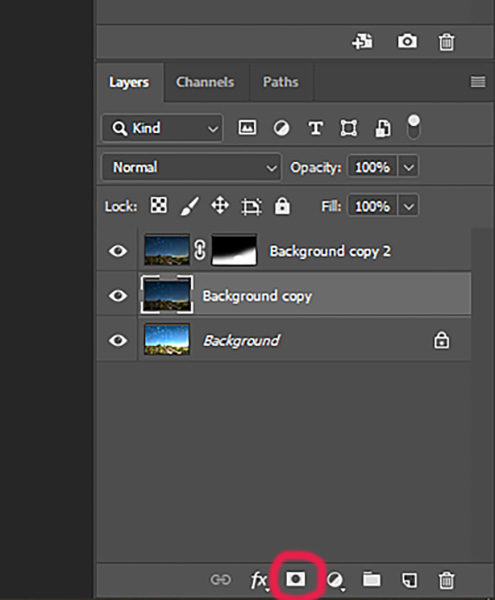Switch to the Layers tab

point(129,82)
